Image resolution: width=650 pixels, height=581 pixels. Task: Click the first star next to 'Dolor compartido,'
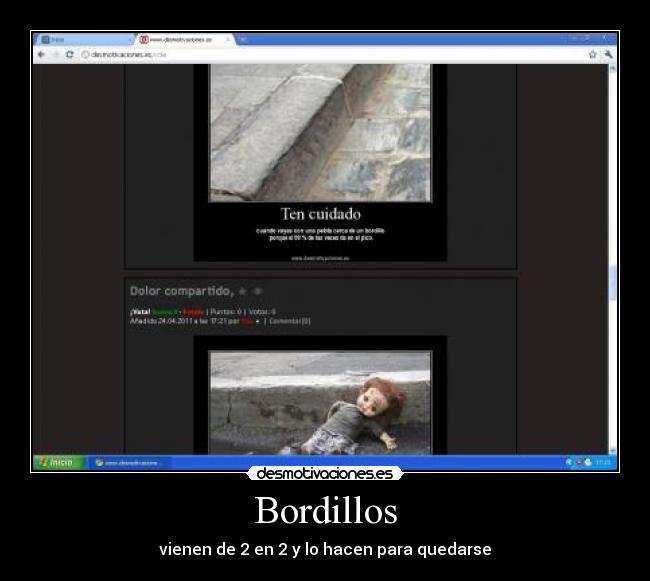(243, 292)
